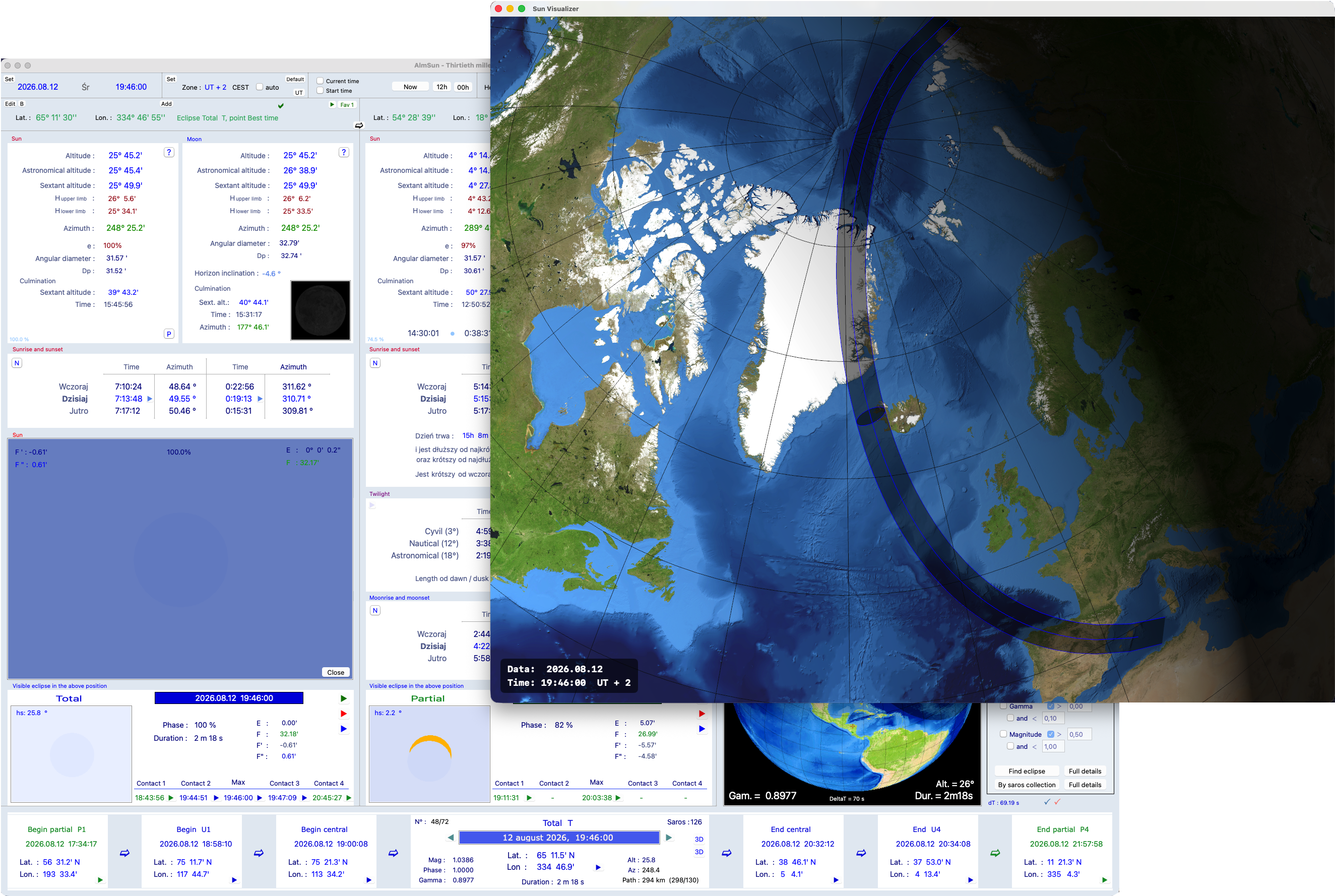Viewport: 1335px width, 896px height.
Task: Click Full details beside By saros collection
Action: [1085, 785]
